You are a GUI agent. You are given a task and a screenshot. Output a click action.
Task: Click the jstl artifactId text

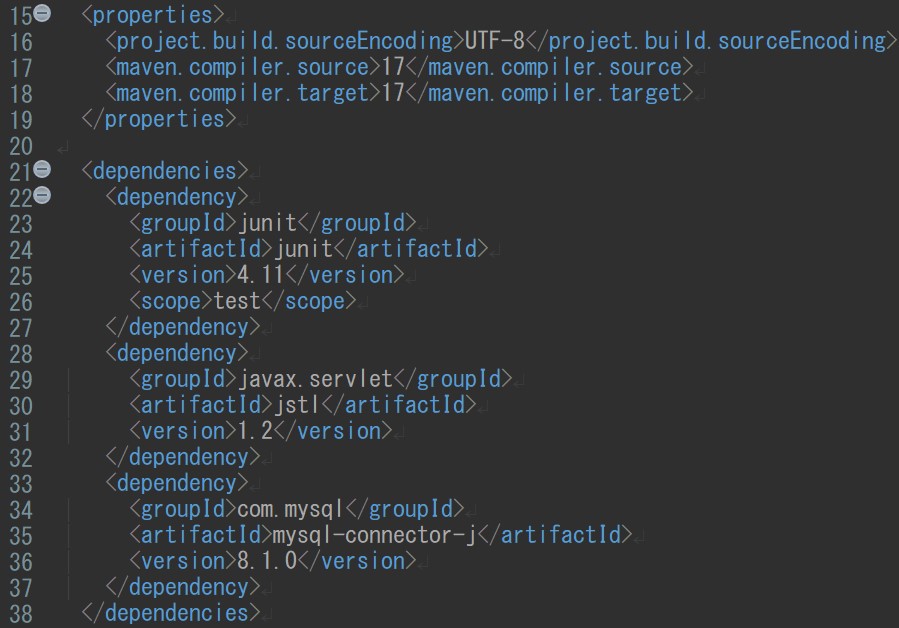297,405
